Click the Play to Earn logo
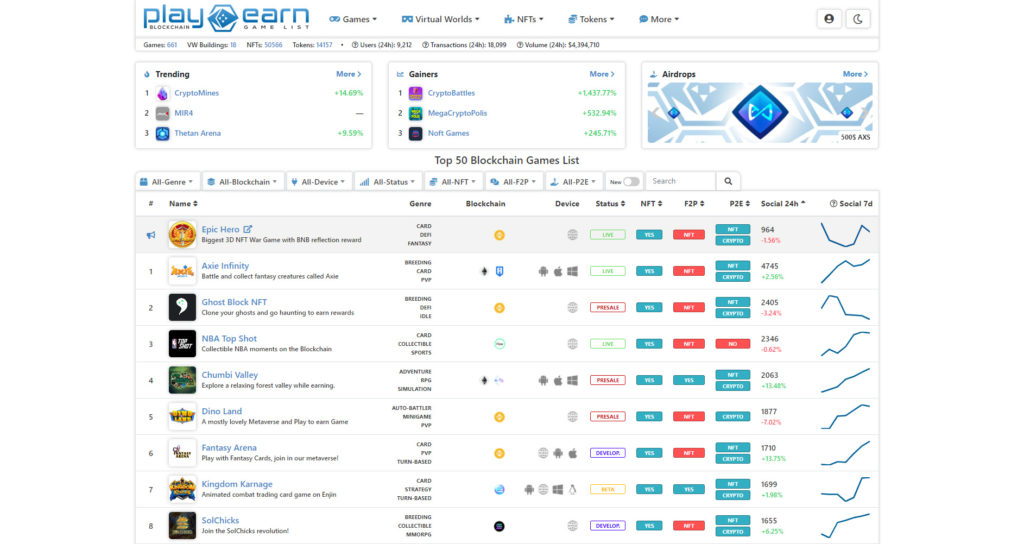The height and width of the screenshot is (544, 1024). pos(226,18)
